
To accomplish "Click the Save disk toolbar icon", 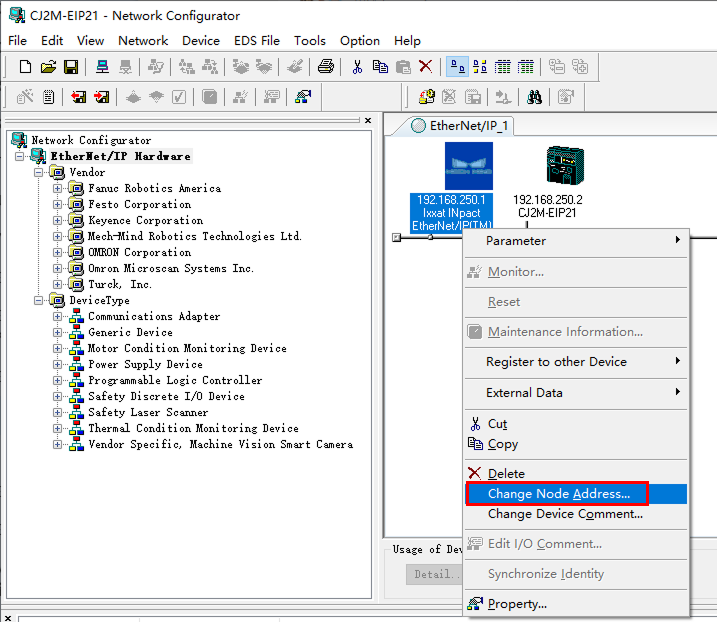I will pos(71,67).
